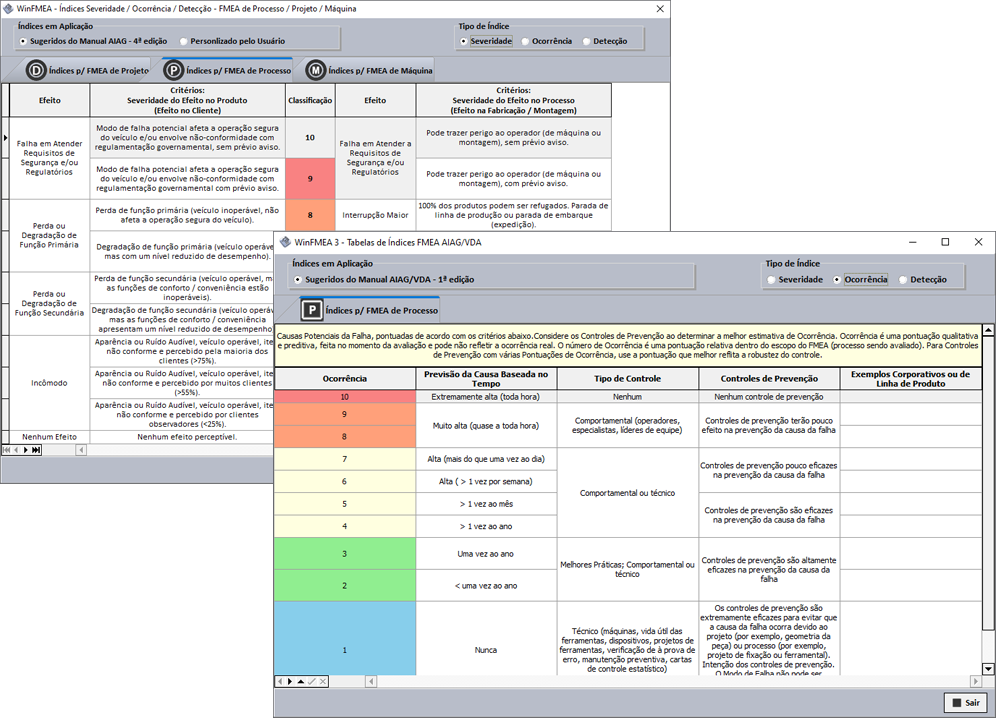Viewport: 996px width, 718px height.
Task: Click the WinFMEA 3 title bar app icon
Action: tap(285, 242)
